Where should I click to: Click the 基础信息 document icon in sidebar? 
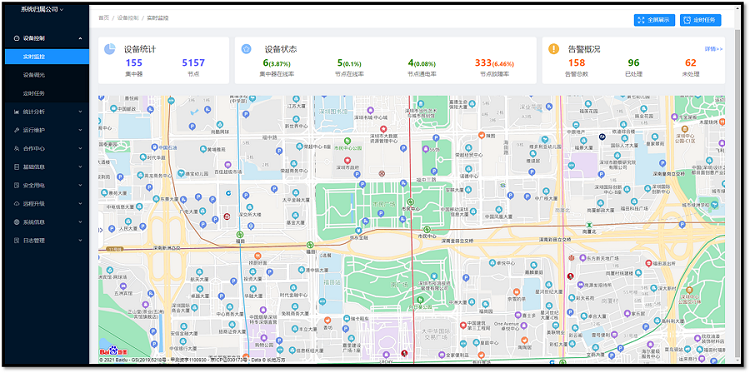[17, 167]
